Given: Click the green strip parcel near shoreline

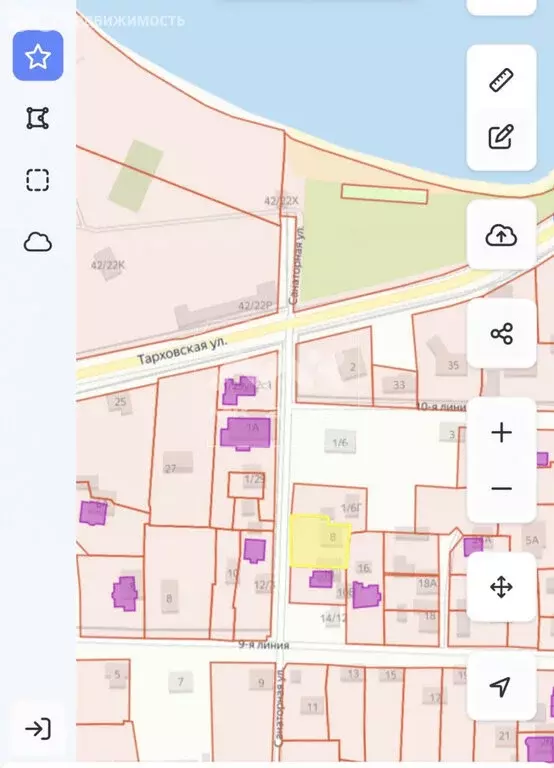Looking at the screenshot, I should click(385, 193).
